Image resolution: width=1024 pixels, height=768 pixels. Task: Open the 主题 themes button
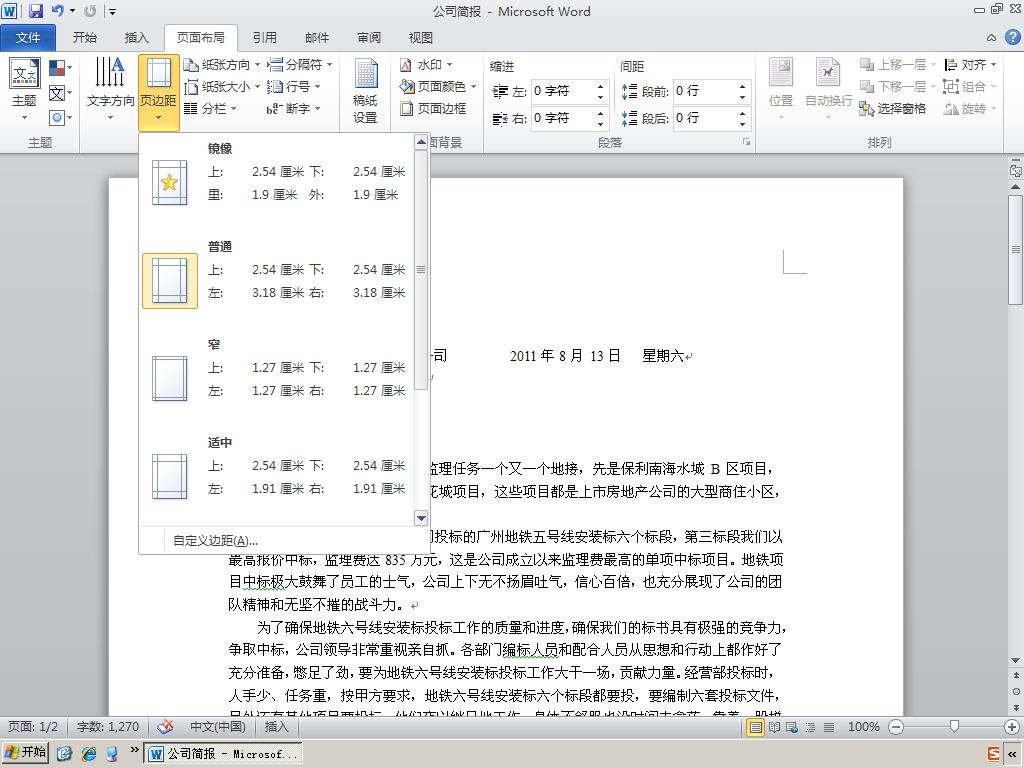(24, 89)
